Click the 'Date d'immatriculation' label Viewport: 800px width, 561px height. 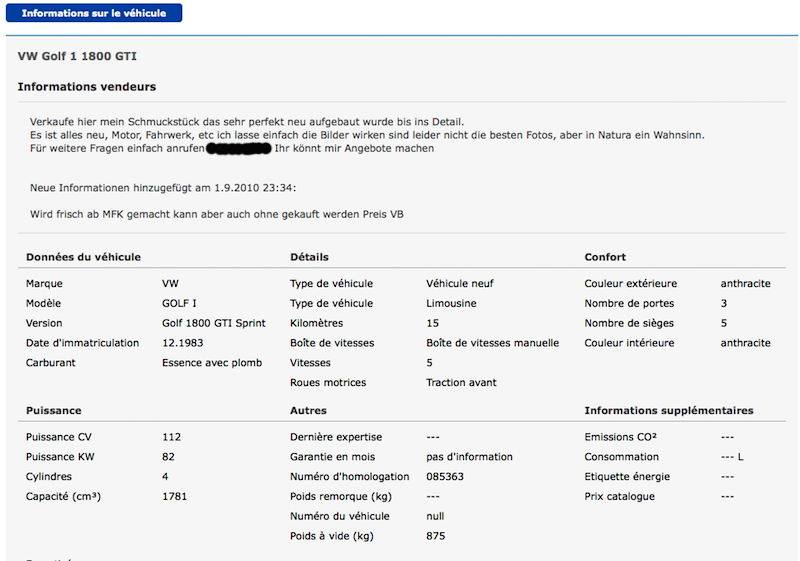pos(82,343)
